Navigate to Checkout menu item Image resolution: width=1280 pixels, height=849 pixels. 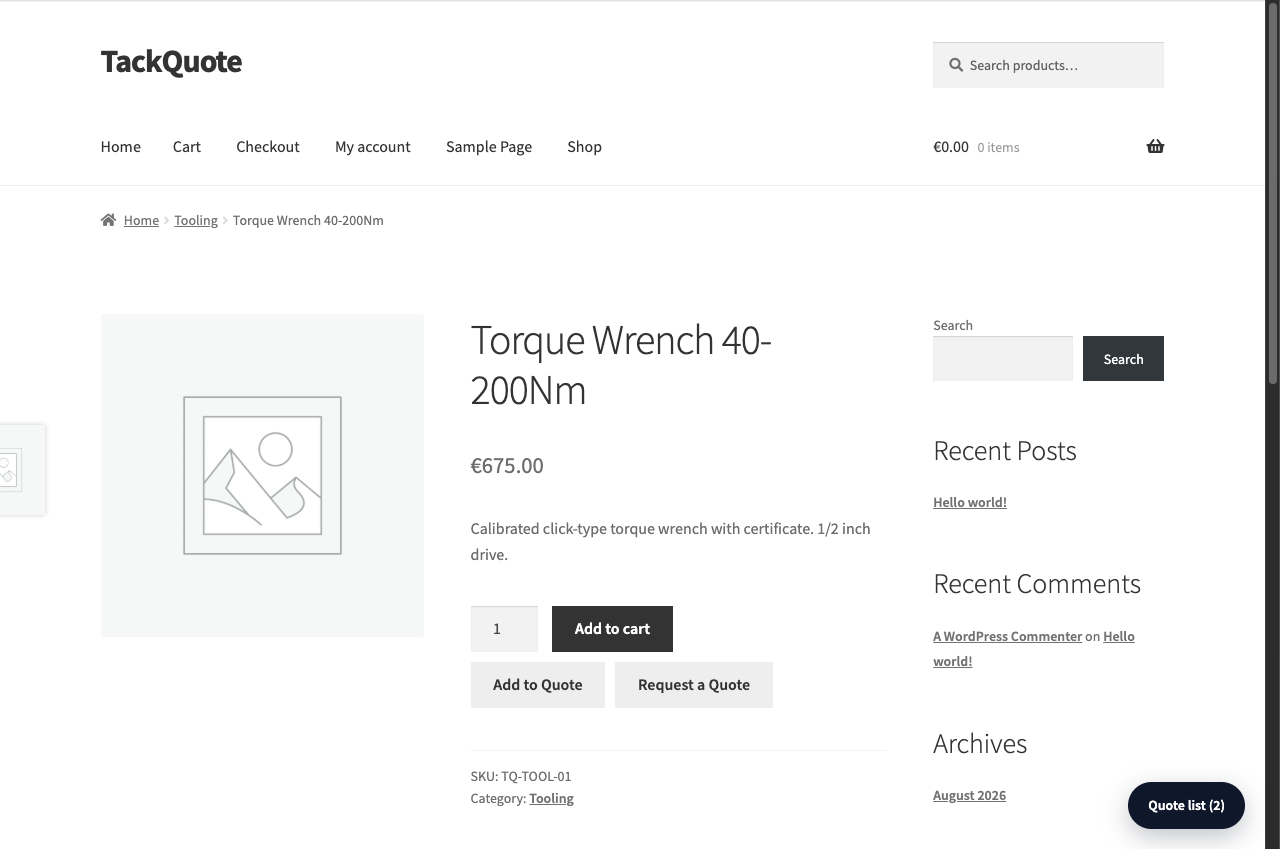[268, 147]
